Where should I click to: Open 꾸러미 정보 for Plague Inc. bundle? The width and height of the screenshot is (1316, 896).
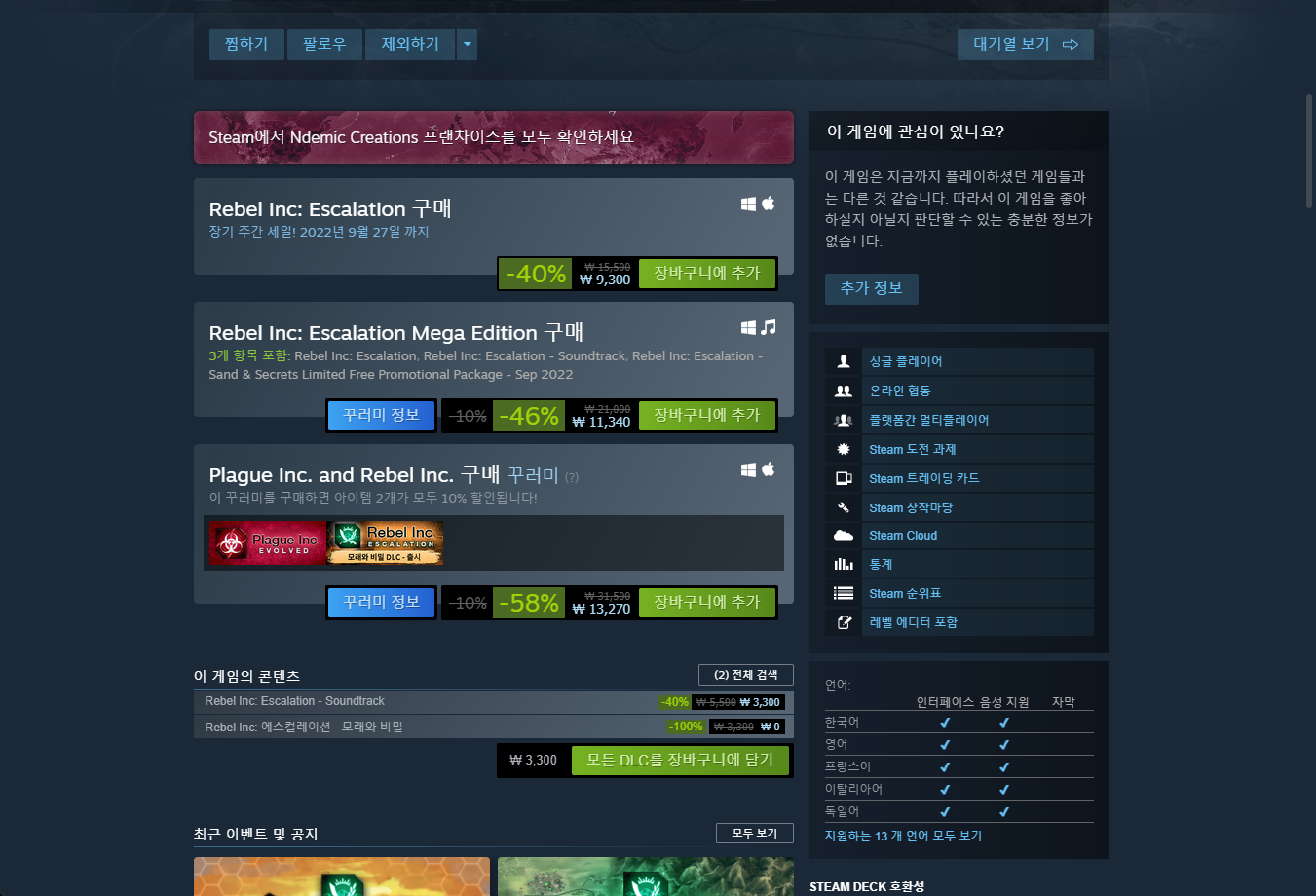click(381, 603)
